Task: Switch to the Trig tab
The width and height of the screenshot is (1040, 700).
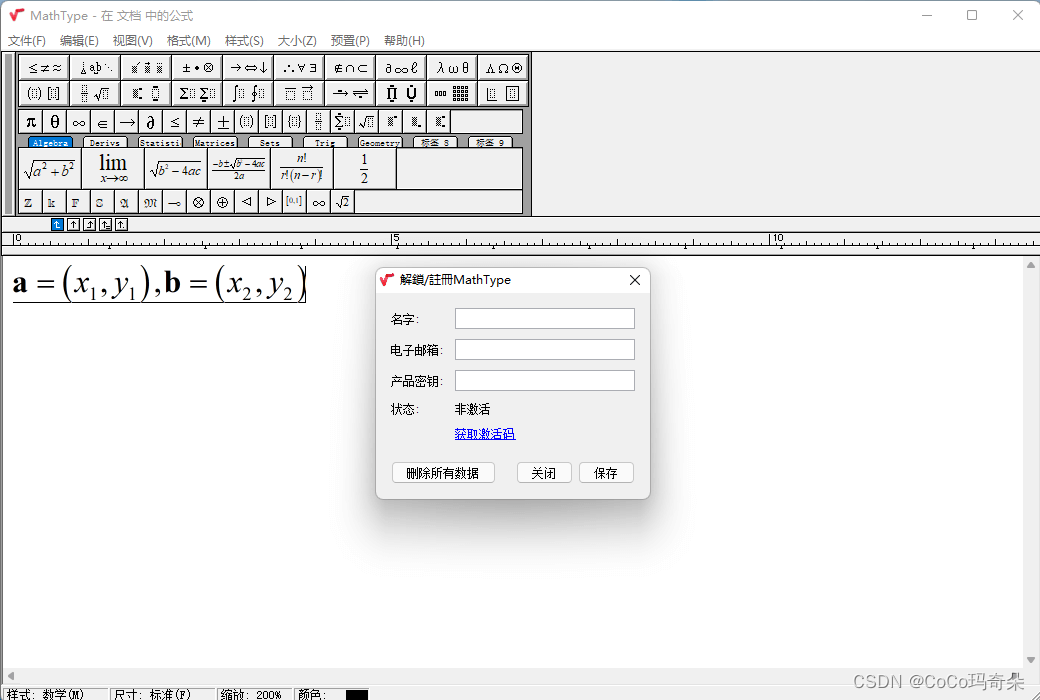Action: (x=325, y=143)
